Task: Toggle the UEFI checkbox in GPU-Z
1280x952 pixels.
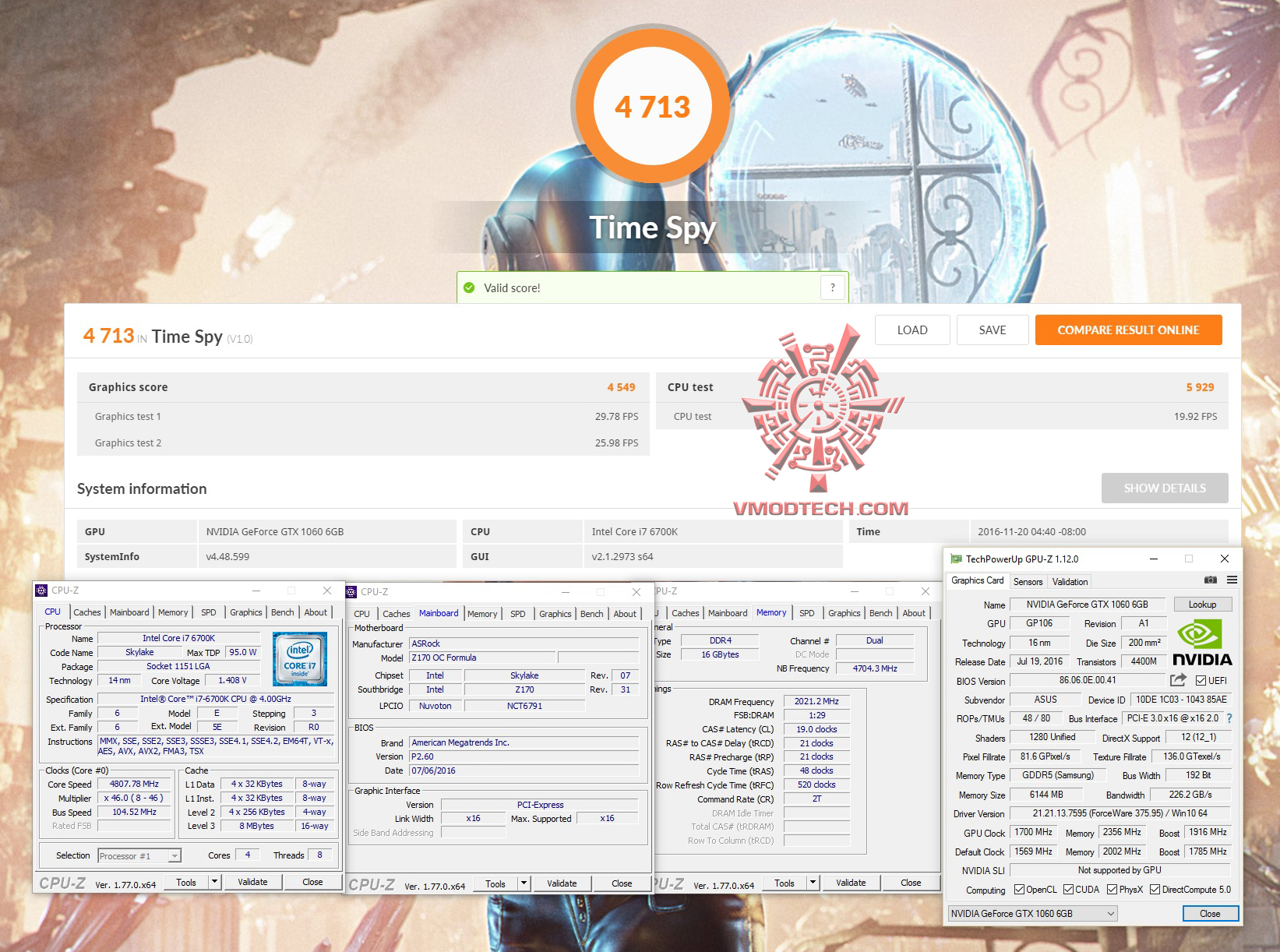Action: [x=1201, y=681]
